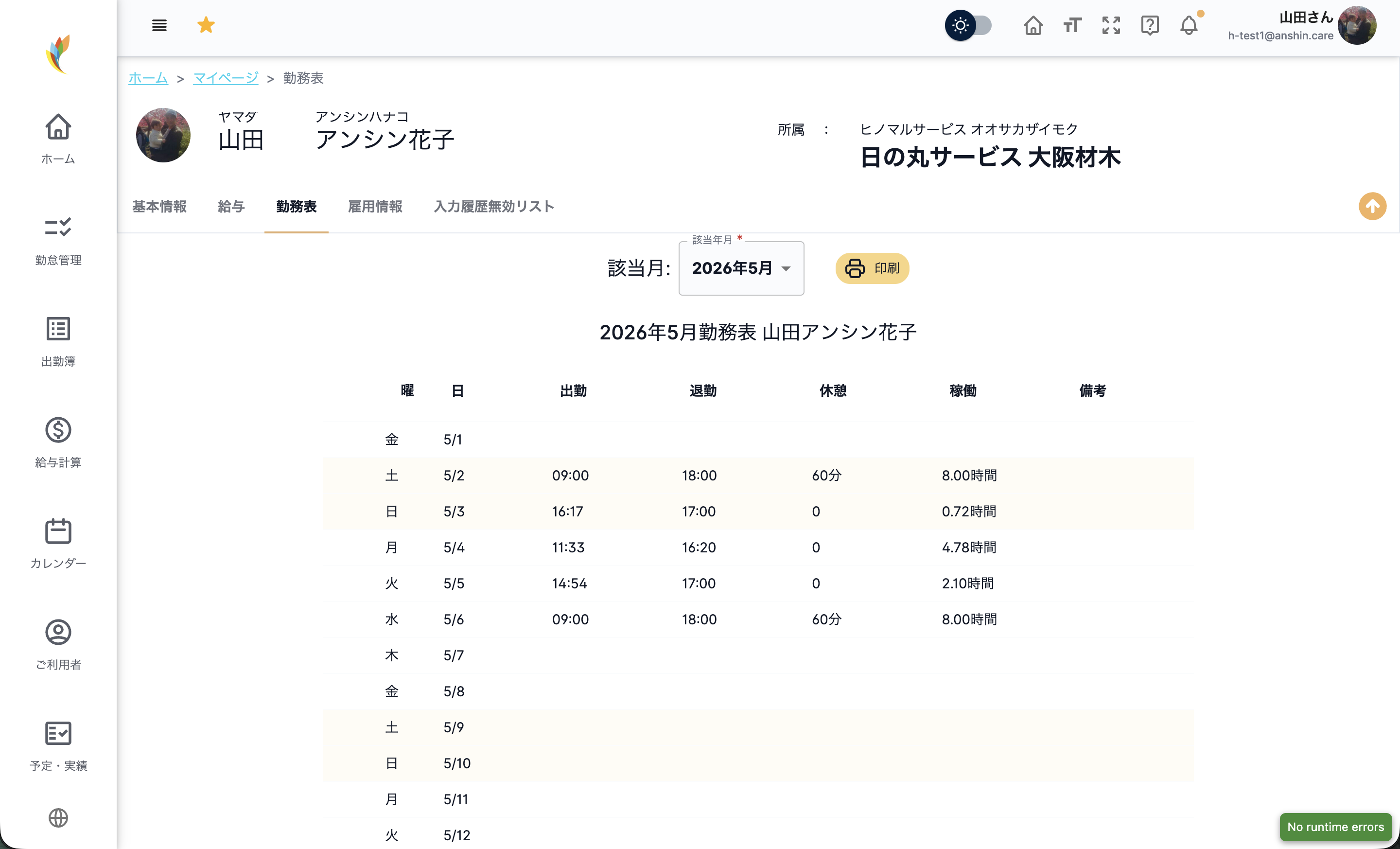Click the fullscreen expand icon
Screen dimensions: 1400x849
[1111, 26]
